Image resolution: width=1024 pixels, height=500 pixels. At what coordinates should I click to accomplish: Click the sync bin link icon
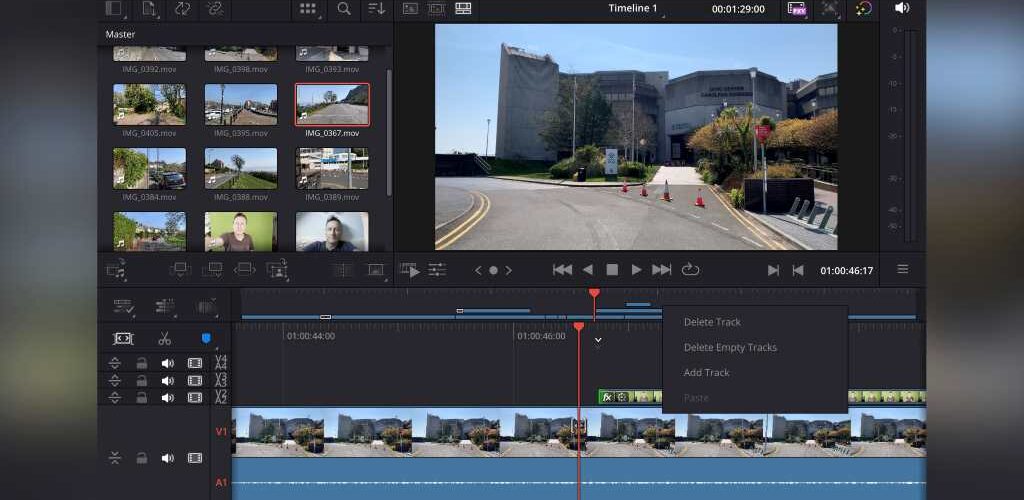tap(214, 8)
